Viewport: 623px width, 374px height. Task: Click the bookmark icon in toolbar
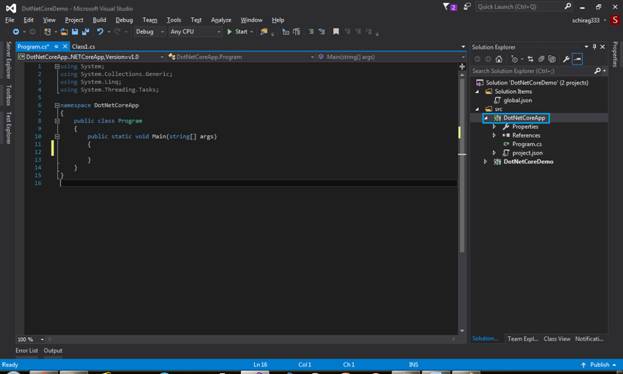336,31
